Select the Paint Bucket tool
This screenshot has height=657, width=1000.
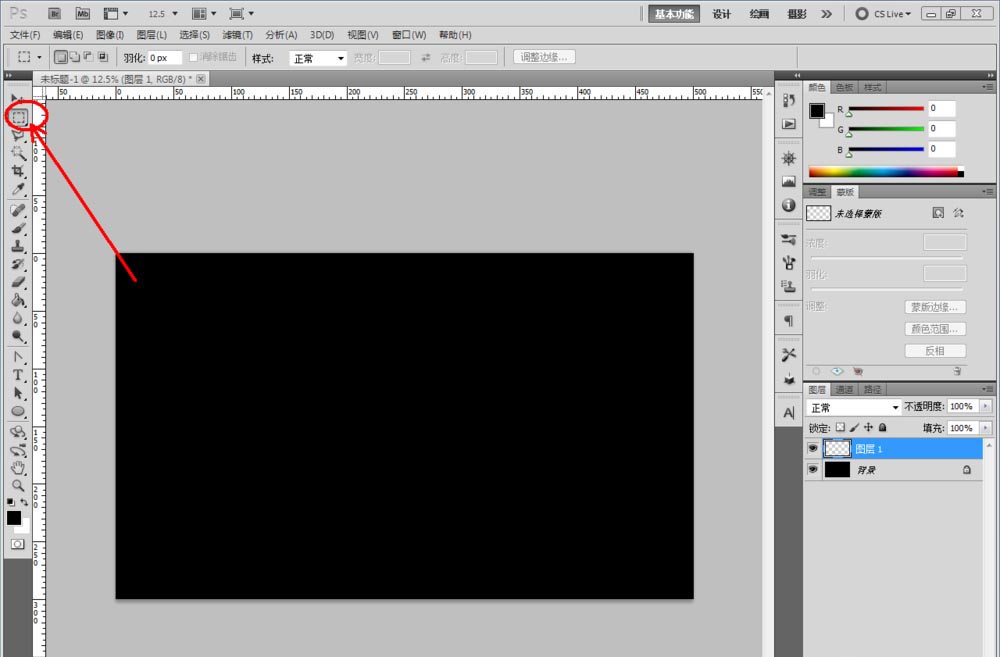point(18,300)
